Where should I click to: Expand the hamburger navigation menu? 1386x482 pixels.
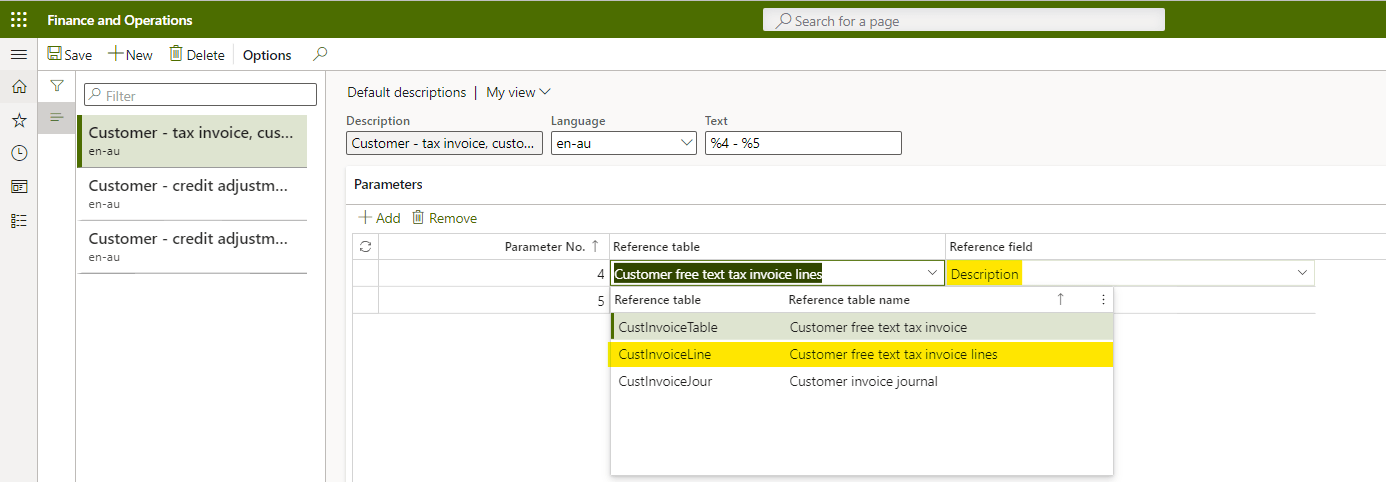click(19, 54)
